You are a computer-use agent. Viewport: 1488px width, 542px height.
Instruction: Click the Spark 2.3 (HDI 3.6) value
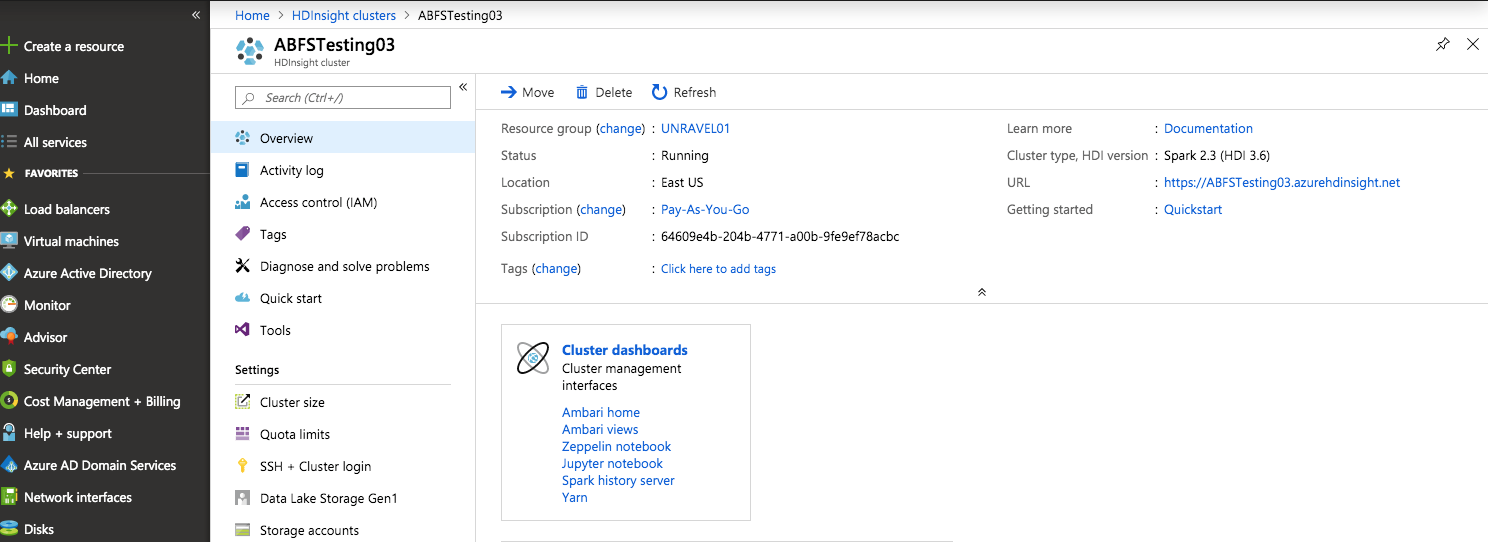click(x=1217, y=155)
